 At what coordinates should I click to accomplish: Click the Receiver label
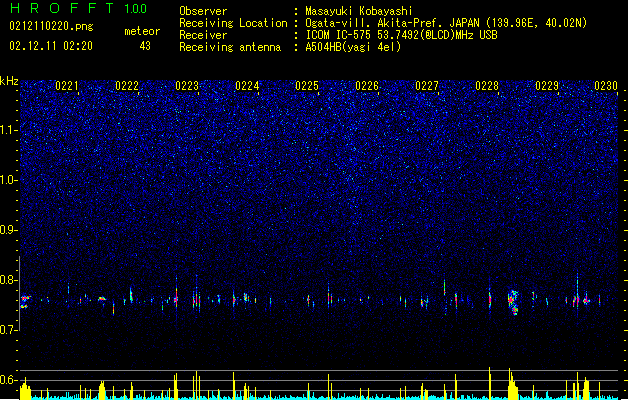click(x=203, y=35)
